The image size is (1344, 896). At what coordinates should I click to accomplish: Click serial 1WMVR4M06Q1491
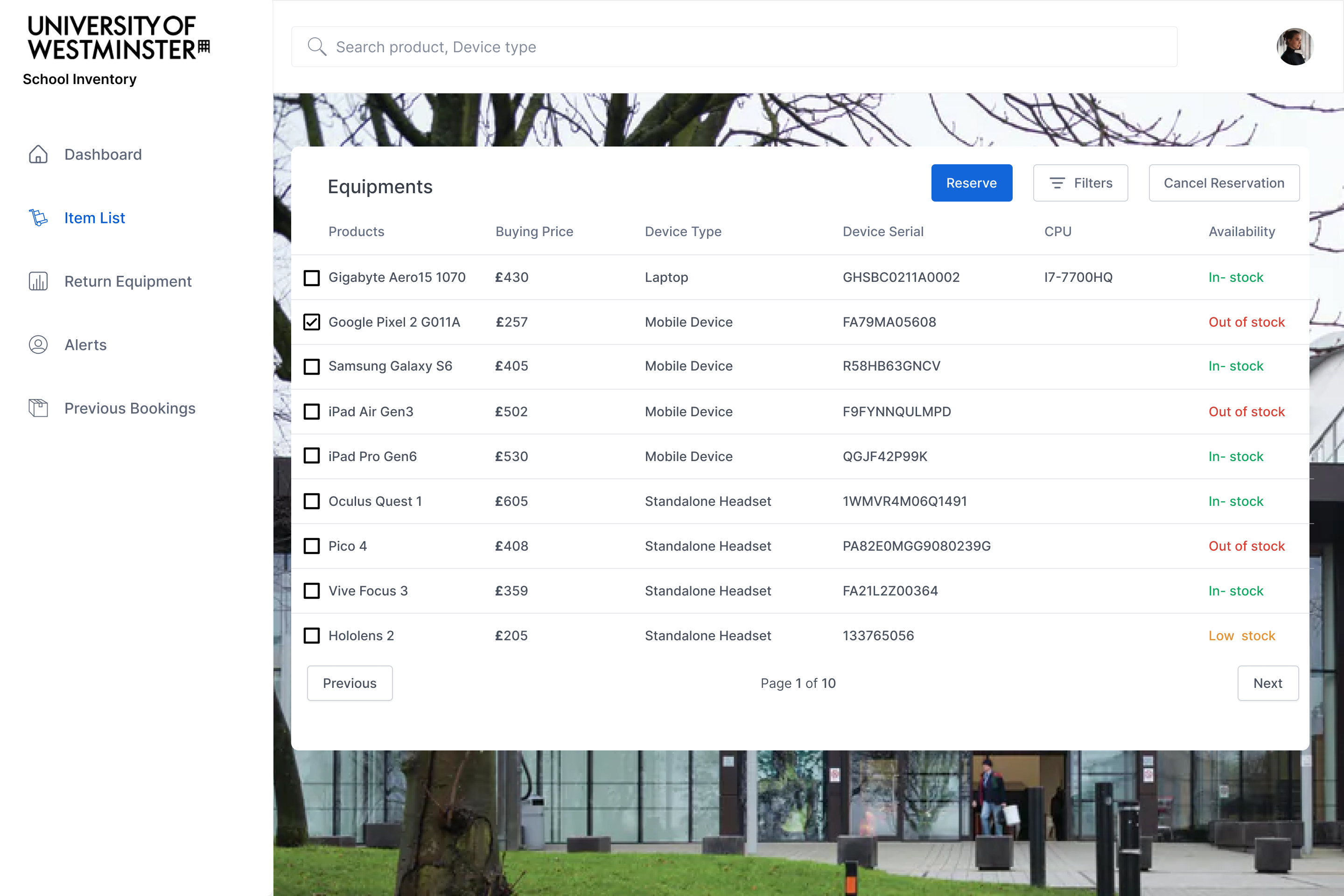click(905, 501)
